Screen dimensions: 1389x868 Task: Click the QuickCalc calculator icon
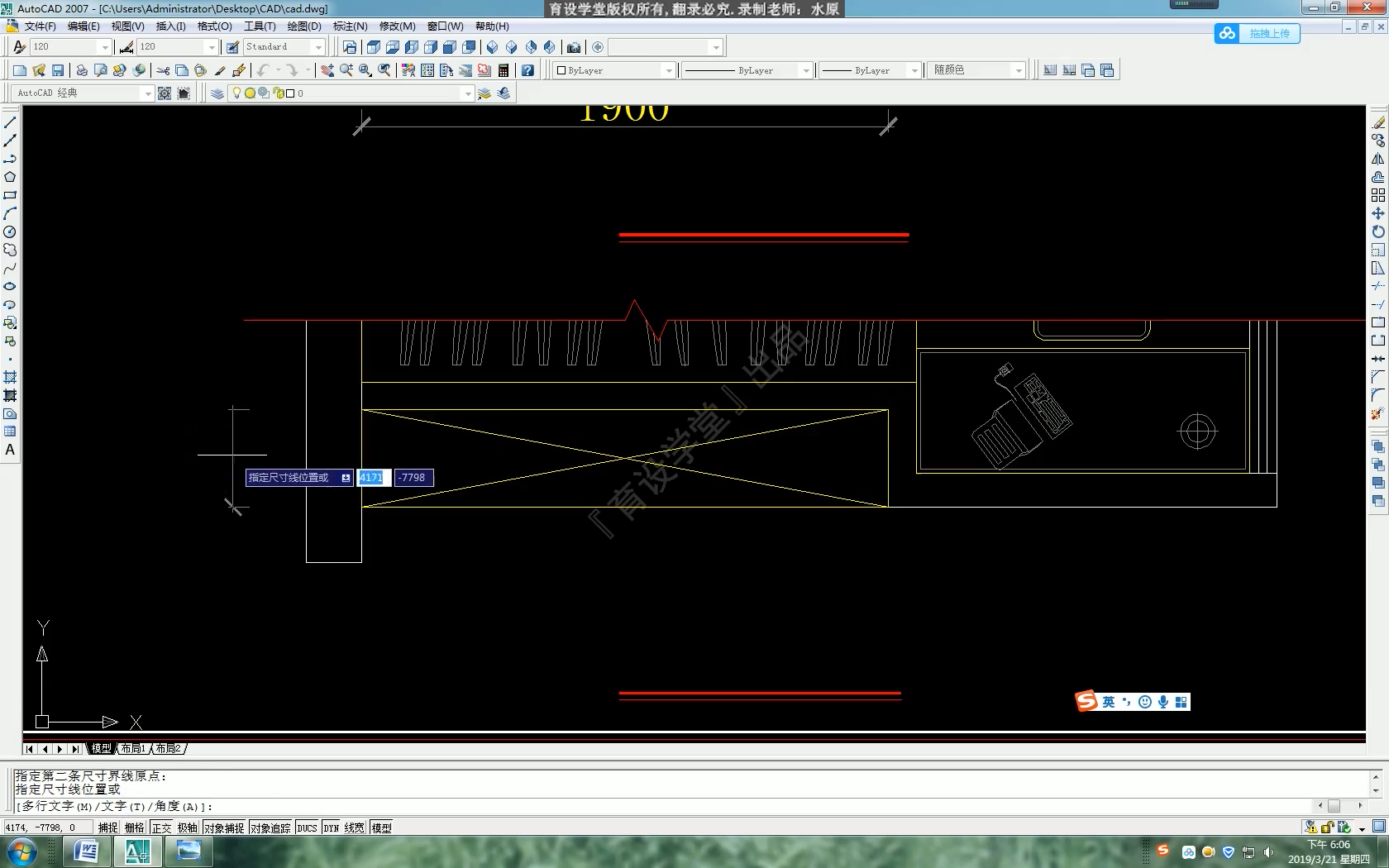pyautogui.click(x=504, y=70)
